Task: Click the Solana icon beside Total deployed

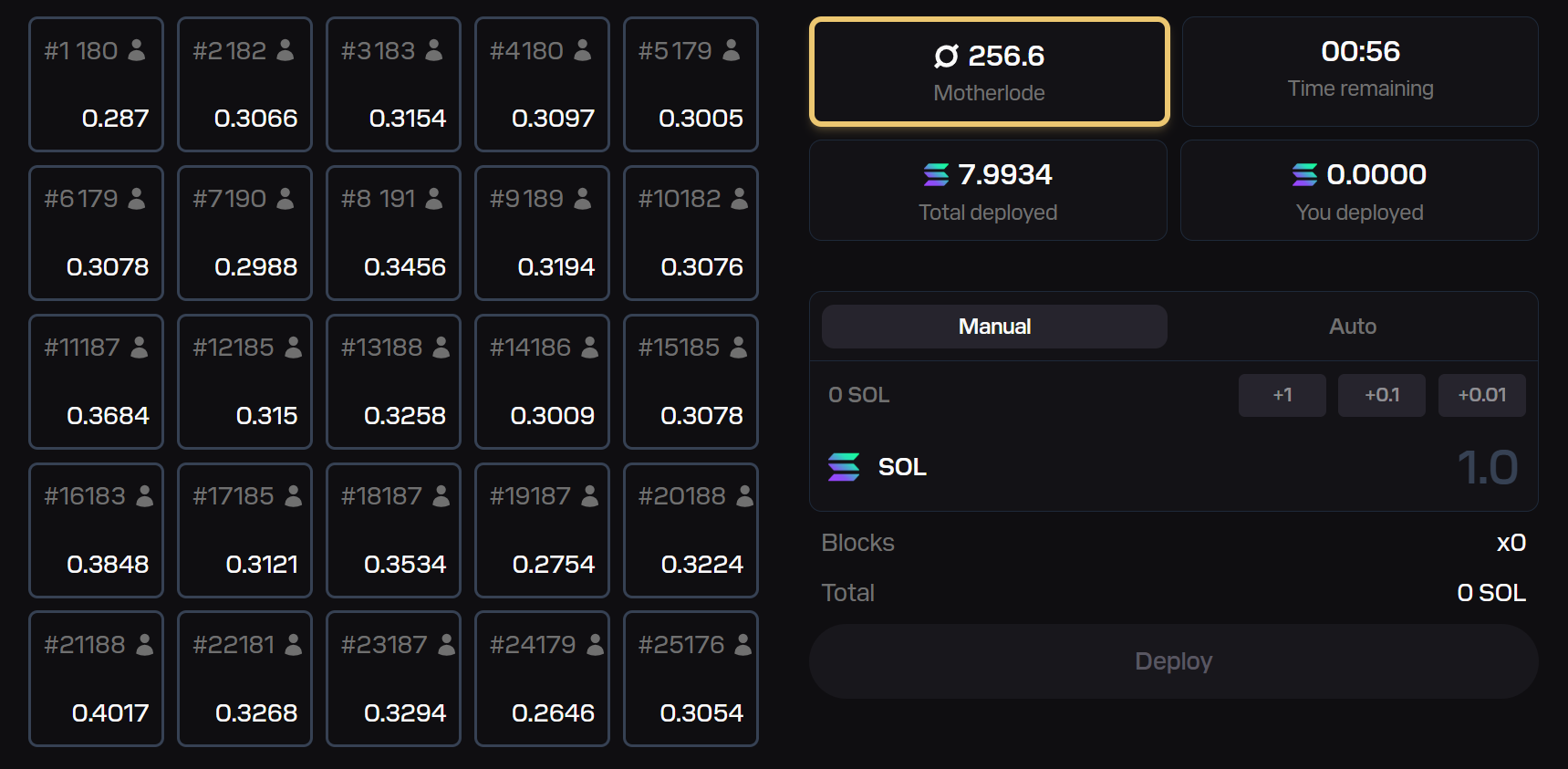Action: 936,174
